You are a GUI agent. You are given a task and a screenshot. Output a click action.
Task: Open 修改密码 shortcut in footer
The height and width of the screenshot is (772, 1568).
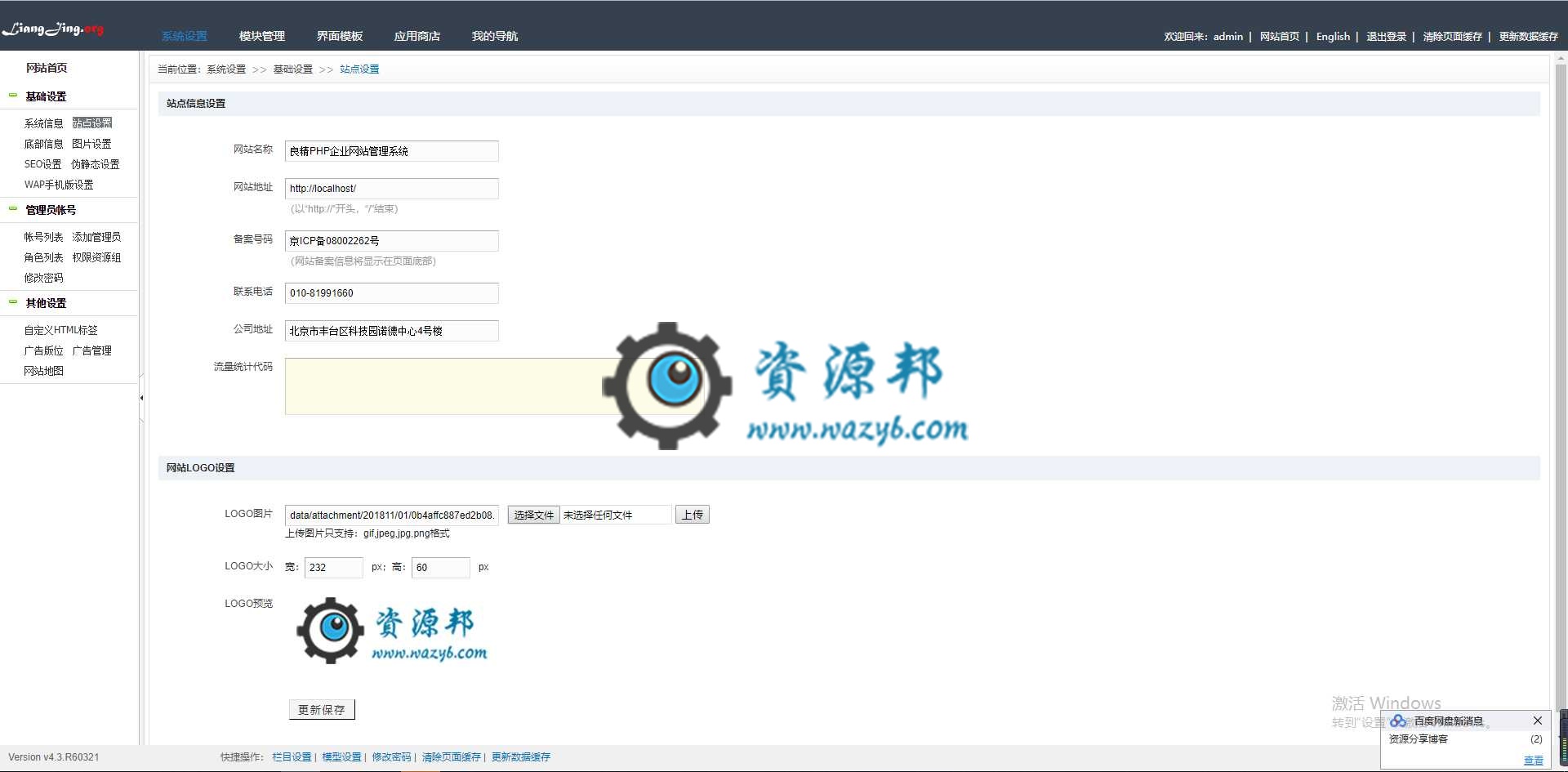pyautogui.click(x=391, y=757)
